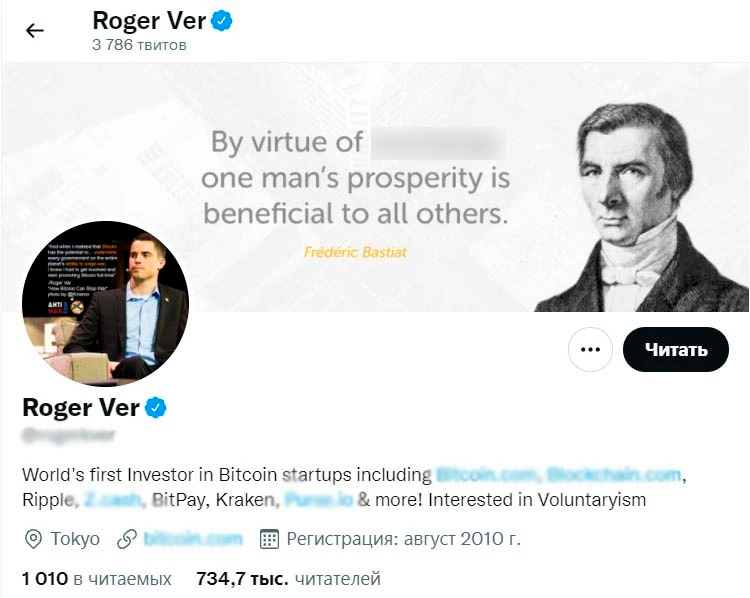Click the calendar icon by registration date
The width and height of the screenshot is (750, 598).
click(268, 539)
